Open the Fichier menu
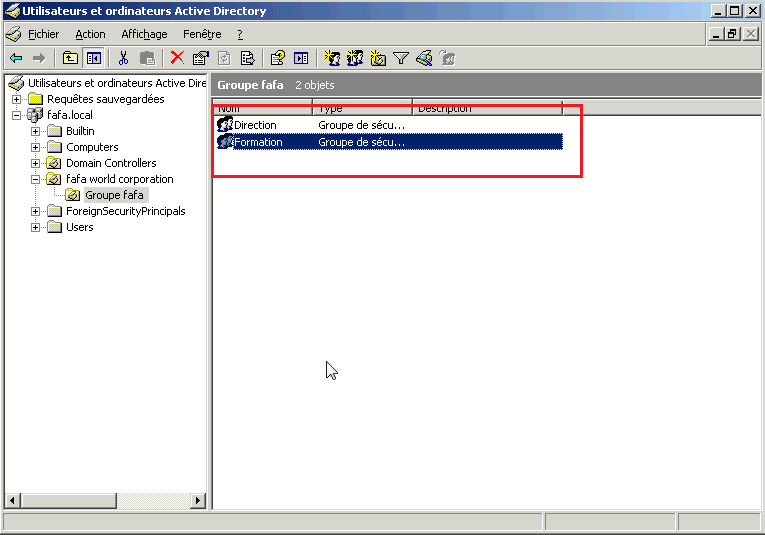This screenshot has height=535, width=765. pos(43,34)
